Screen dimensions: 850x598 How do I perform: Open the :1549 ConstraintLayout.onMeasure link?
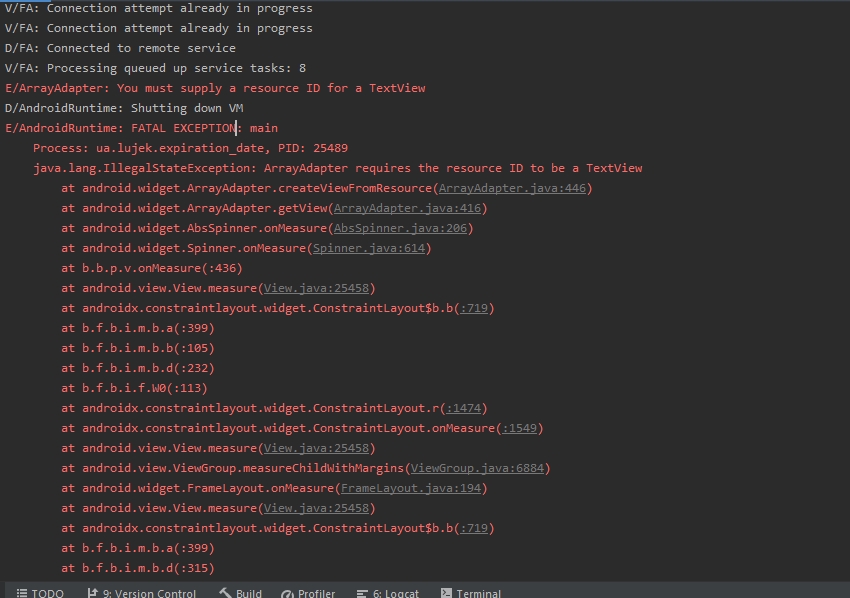(x=519, y=428)
